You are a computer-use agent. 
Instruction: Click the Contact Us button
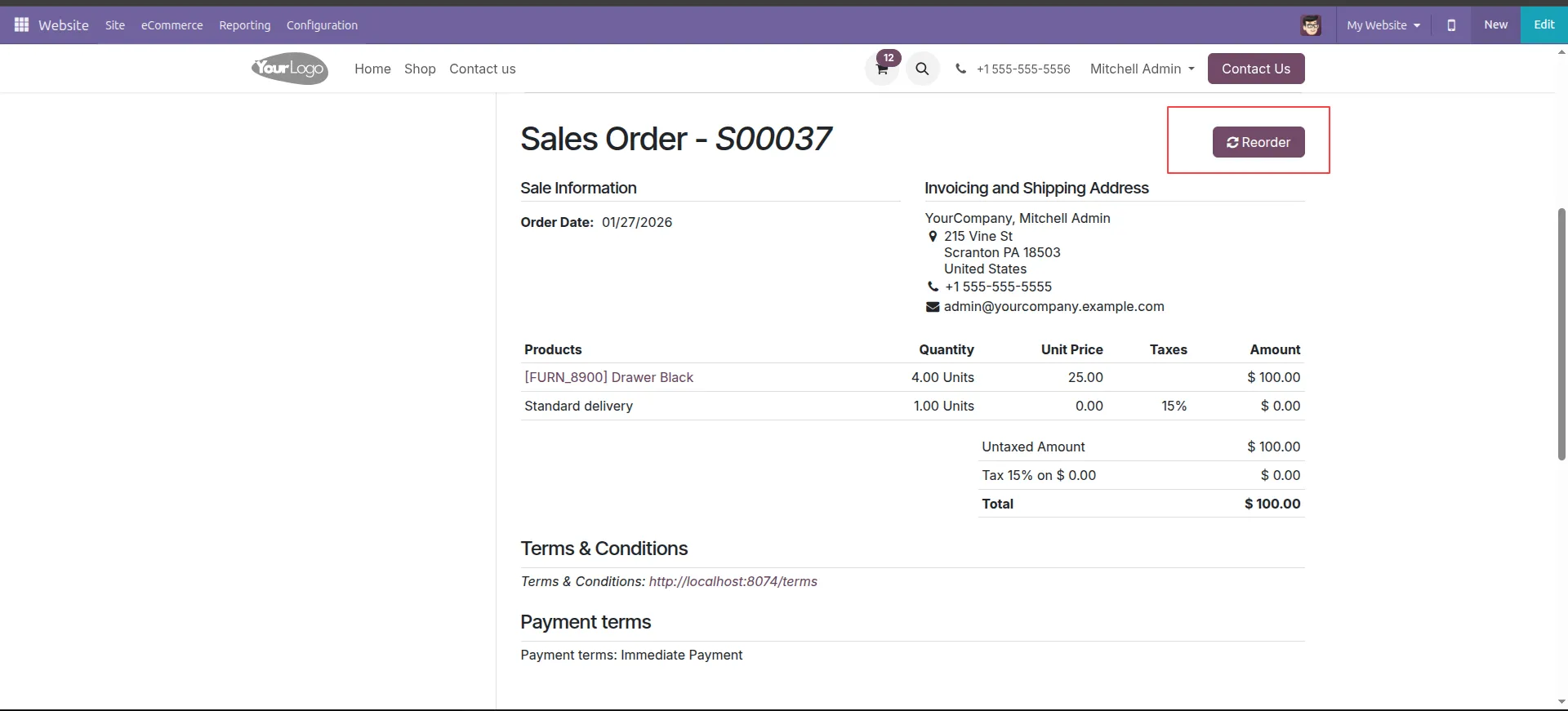click(1255, 69)
